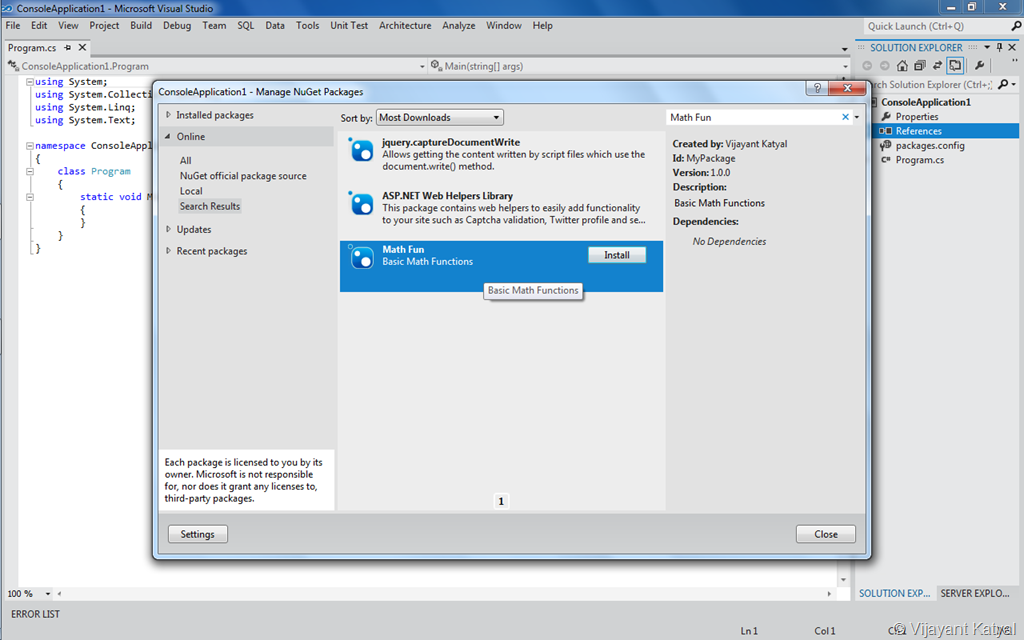The image size is (1024, 640).
Task: Open editor zoom level dropdown
Action: coord(48,594)
